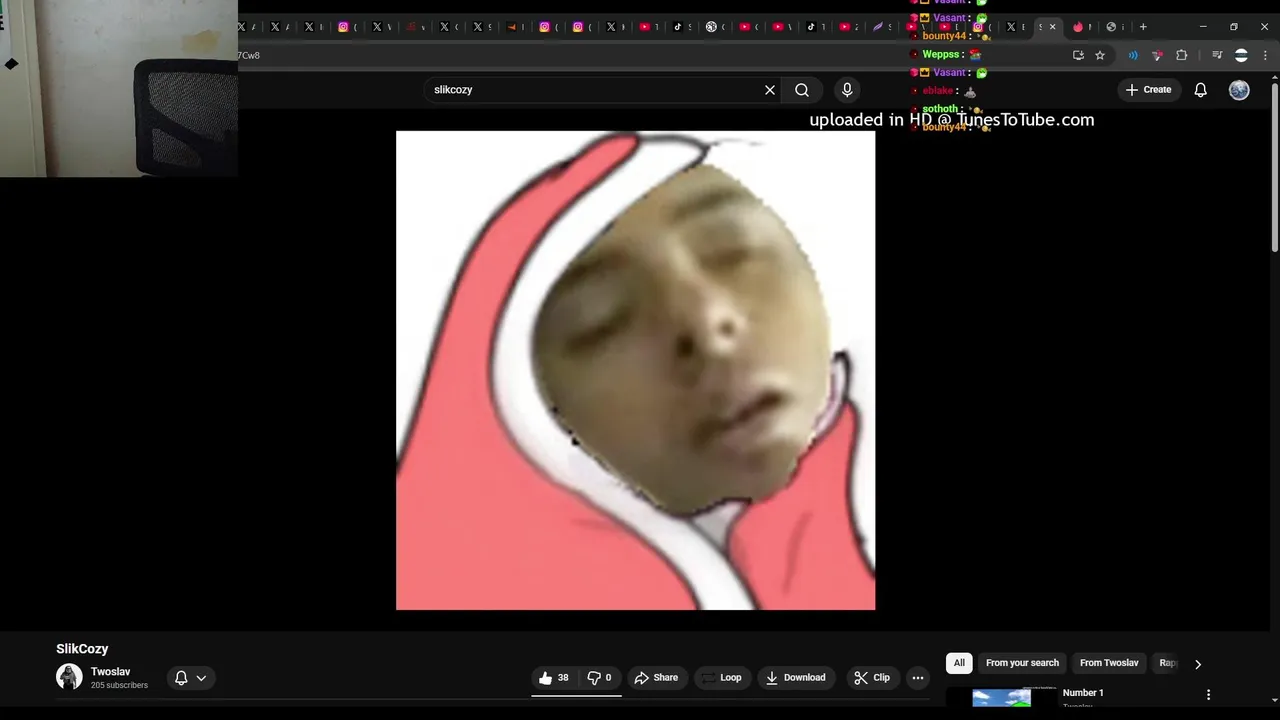1280x720 pixels.
Task: Click the install app icon in address bar
Action: click(x=1078, y=55)
